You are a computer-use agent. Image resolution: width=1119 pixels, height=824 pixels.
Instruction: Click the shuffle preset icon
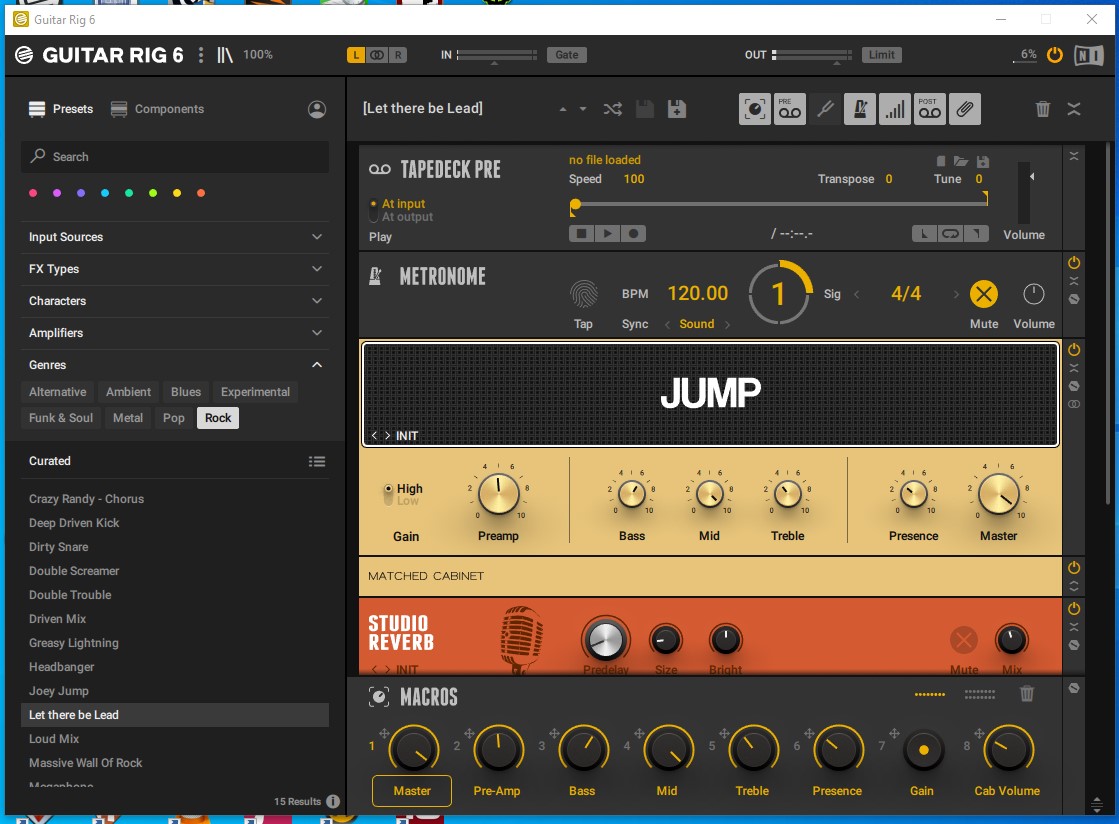tap(612, 109)
